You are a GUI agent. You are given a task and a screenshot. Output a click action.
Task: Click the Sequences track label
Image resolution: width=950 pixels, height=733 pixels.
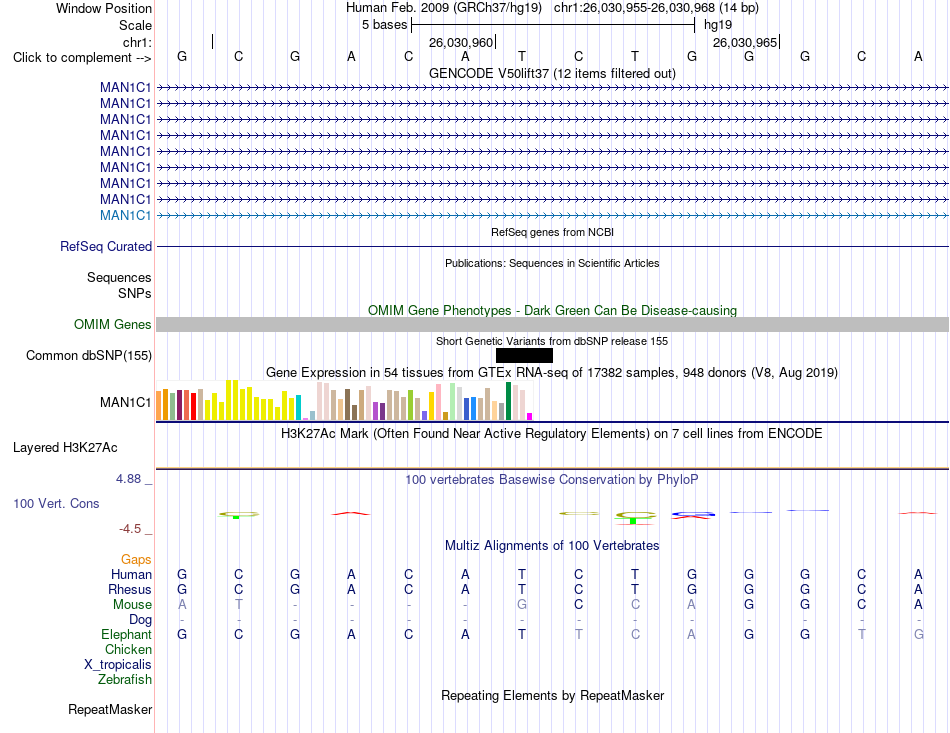119,277
